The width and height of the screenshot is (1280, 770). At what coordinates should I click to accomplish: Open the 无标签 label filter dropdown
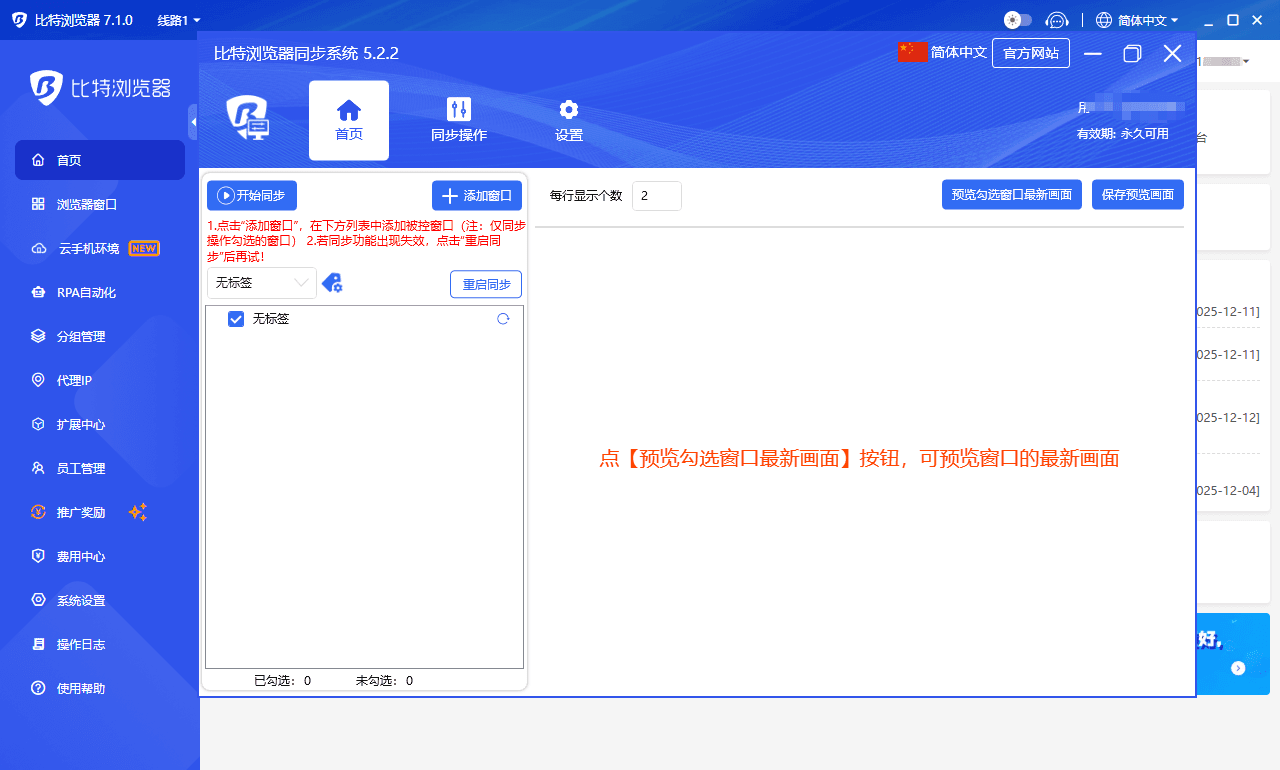[261, 283]
